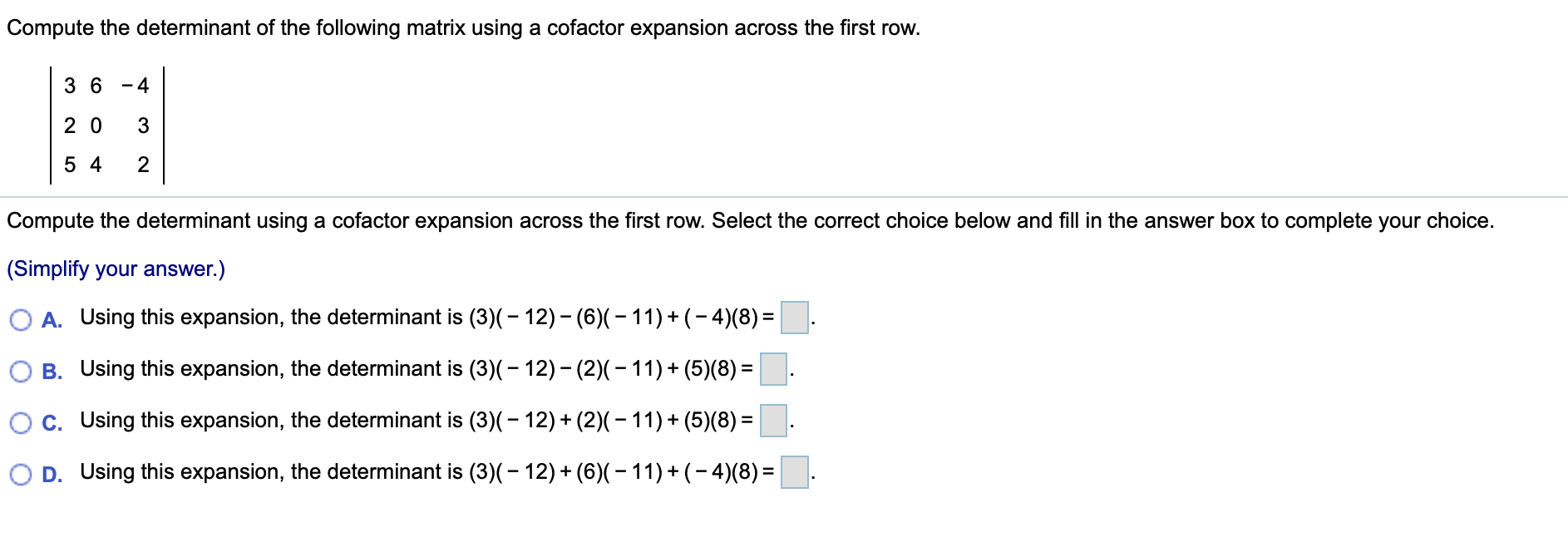
Task: Click the −4 entry in the matrix
Action: (136, 86)
